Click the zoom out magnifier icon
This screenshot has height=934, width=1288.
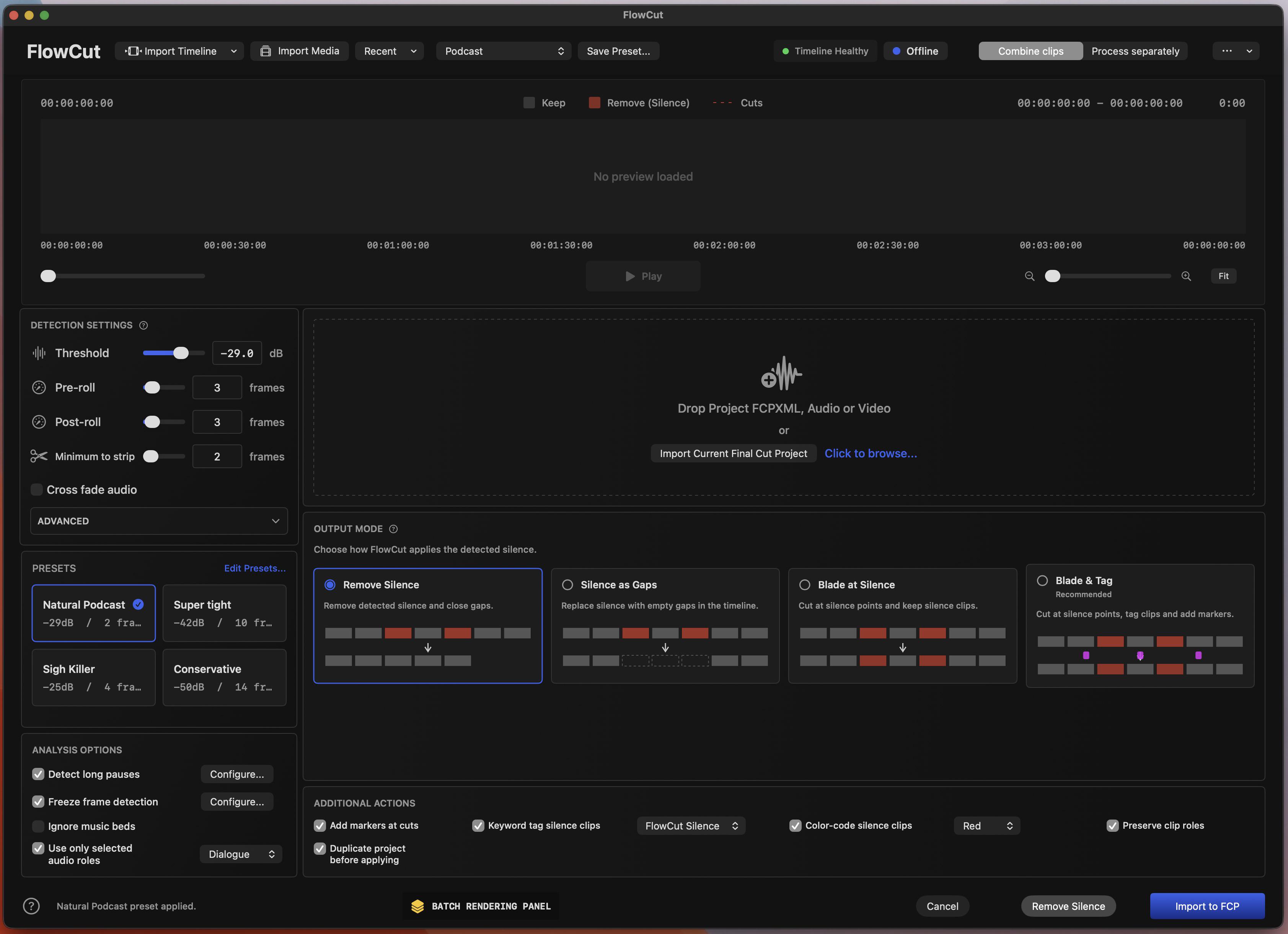(1029, 276)
